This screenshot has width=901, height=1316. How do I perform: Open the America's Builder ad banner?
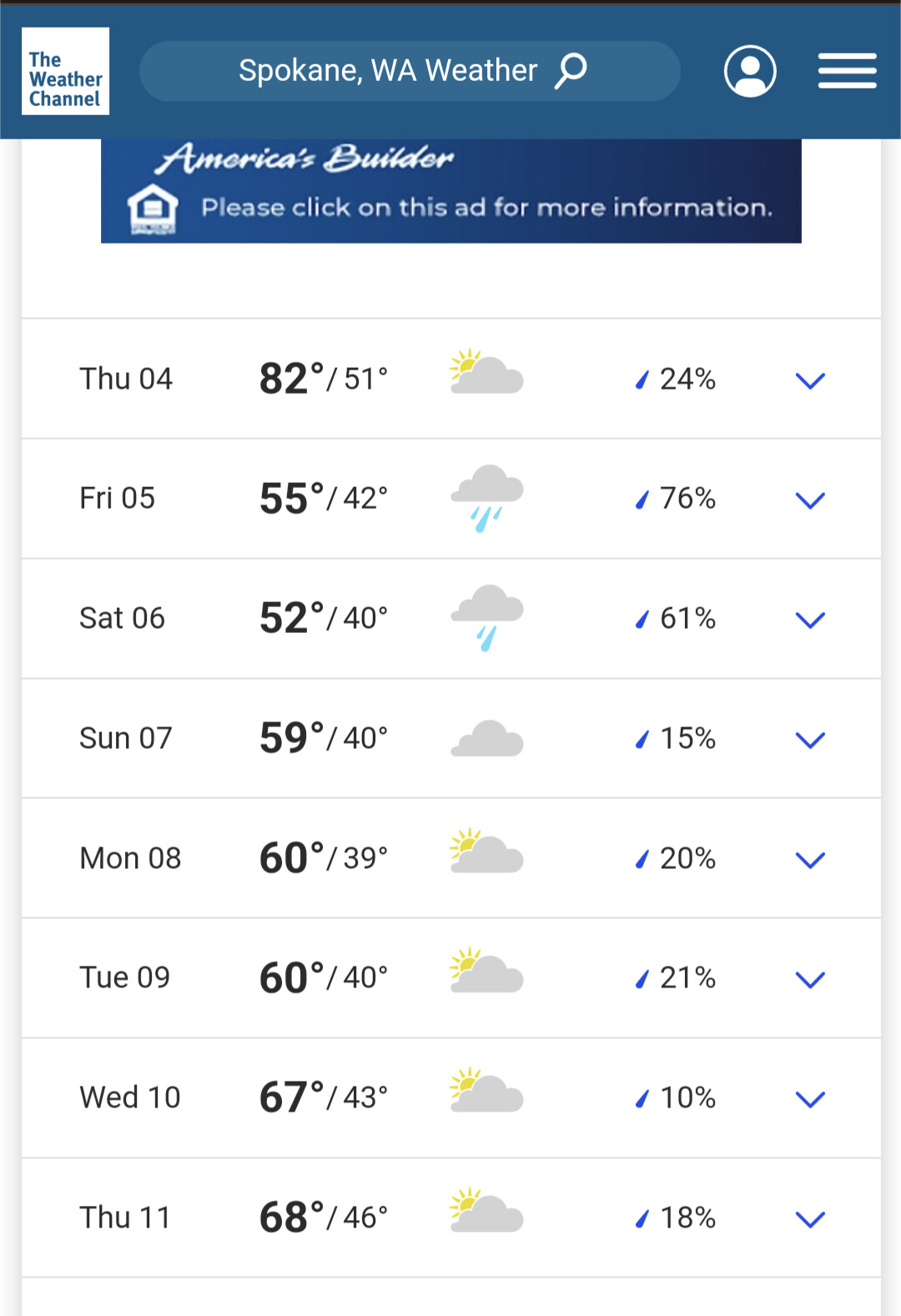coord(450,192)
